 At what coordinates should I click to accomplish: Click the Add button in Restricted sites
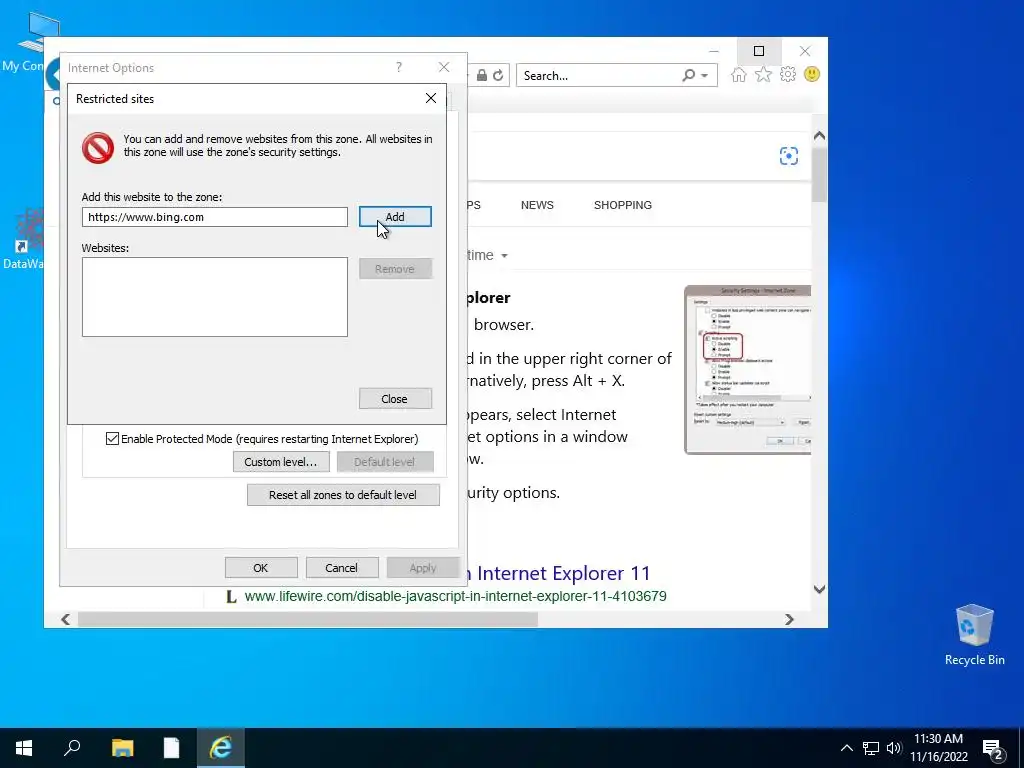395,217
